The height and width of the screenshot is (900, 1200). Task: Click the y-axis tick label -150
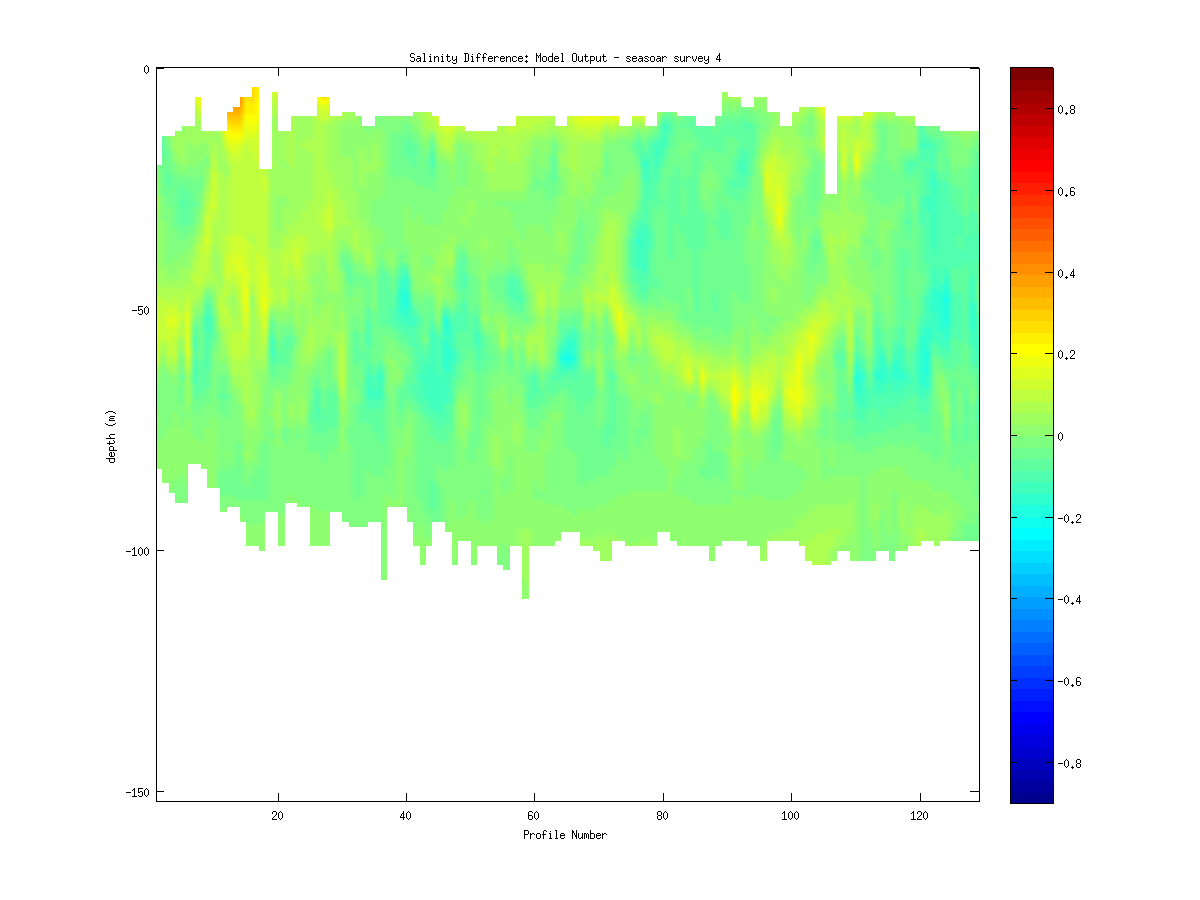tap(136, 792)
